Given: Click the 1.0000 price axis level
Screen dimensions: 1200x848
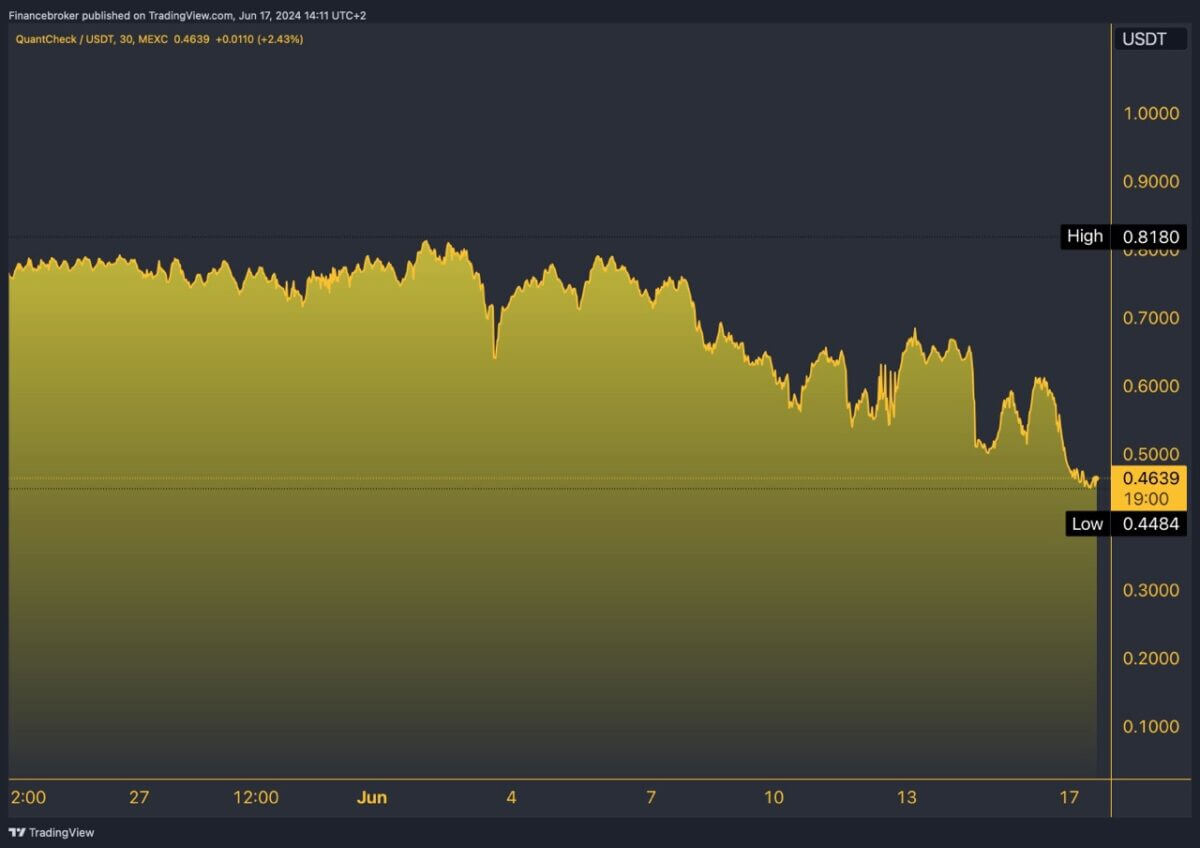Looking at the screenshot, I should click(1151, 114).
